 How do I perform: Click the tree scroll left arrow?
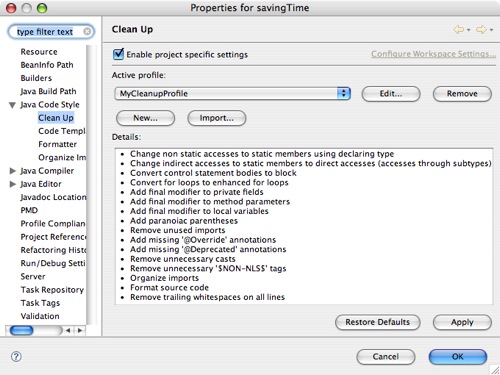pyautogui.click(x=68, y=330)
